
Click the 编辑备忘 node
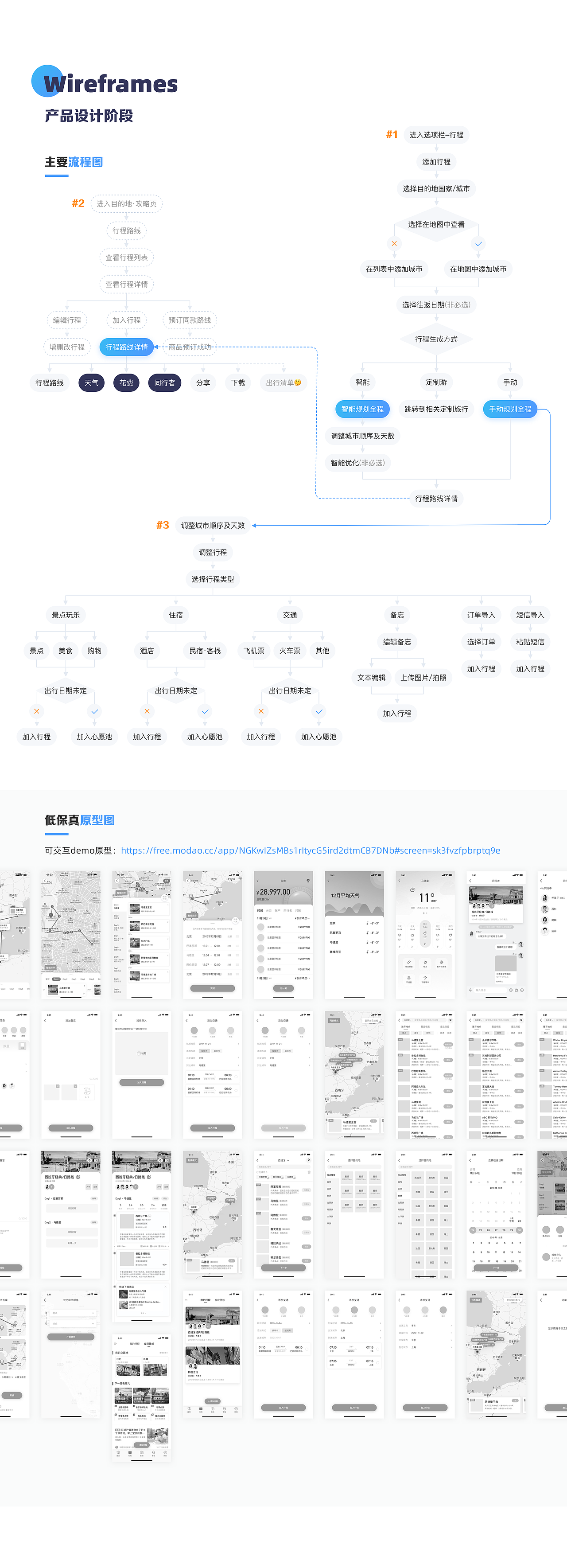pyautogui.click(x=397, y=642)
